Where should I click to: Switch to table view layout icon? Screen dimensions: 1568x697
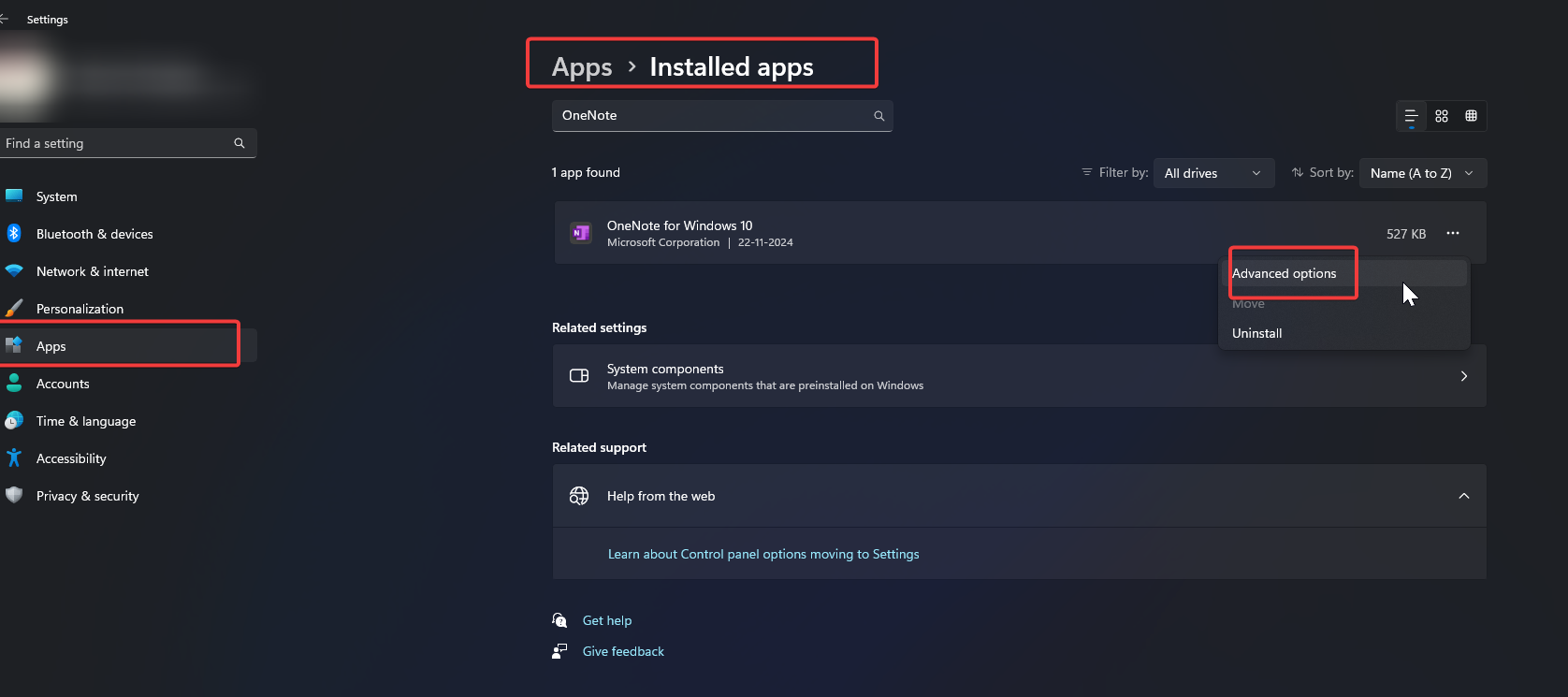click(1472, 116)
